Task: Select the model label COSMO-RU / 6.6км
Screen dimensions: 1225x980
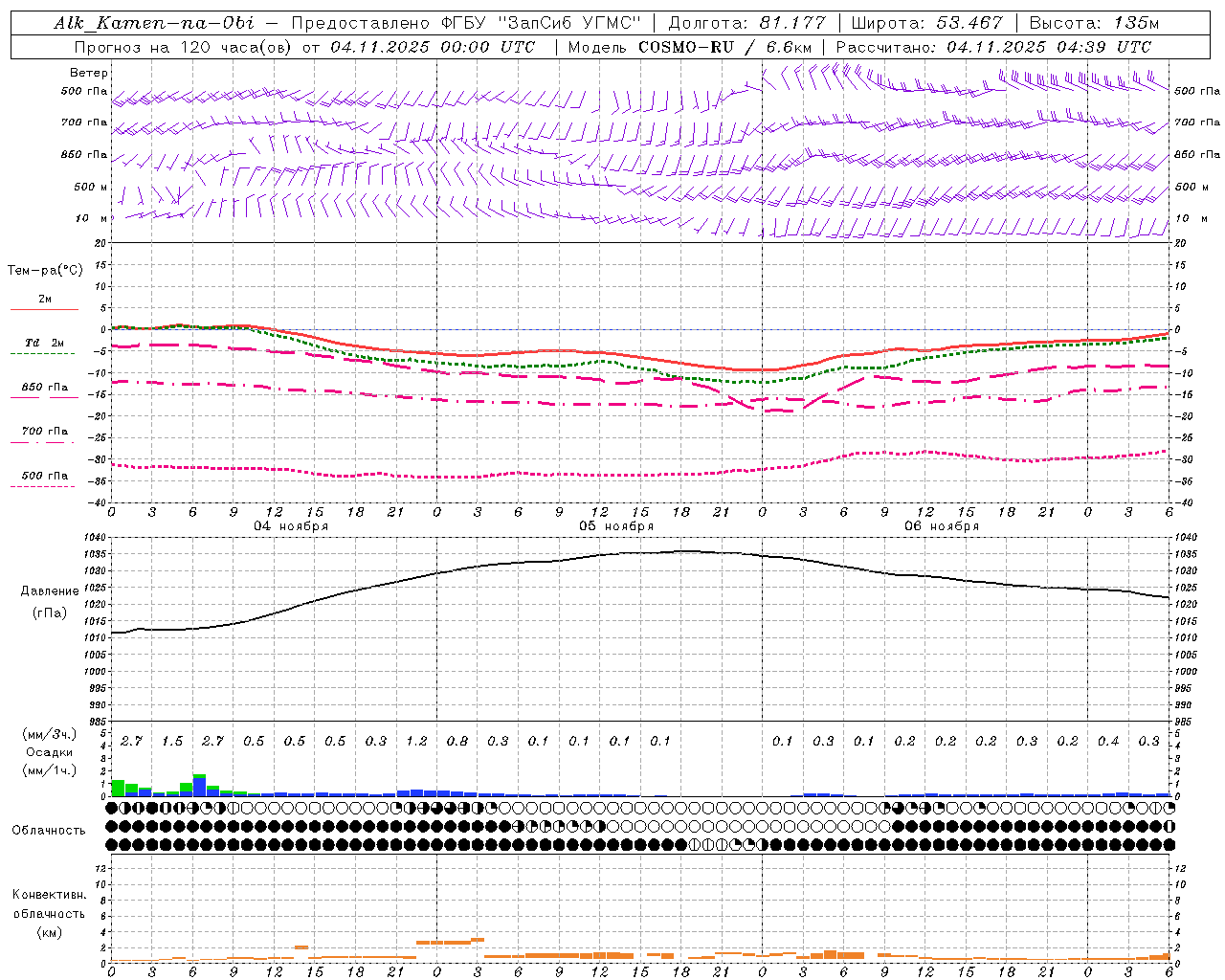Action: (x=724, y=47)
